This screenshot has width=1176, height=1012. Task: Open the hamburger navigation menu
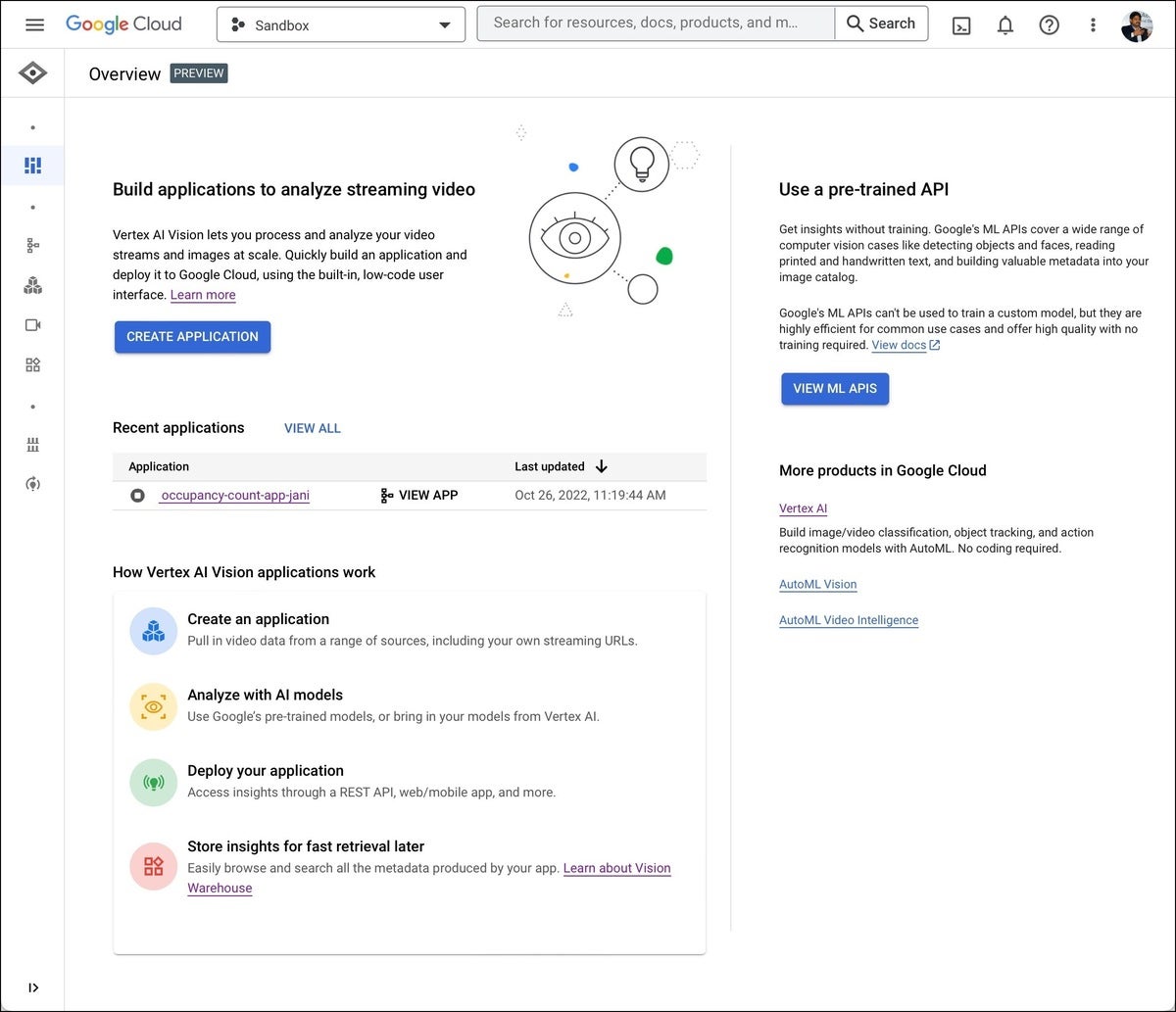point(34,24)
